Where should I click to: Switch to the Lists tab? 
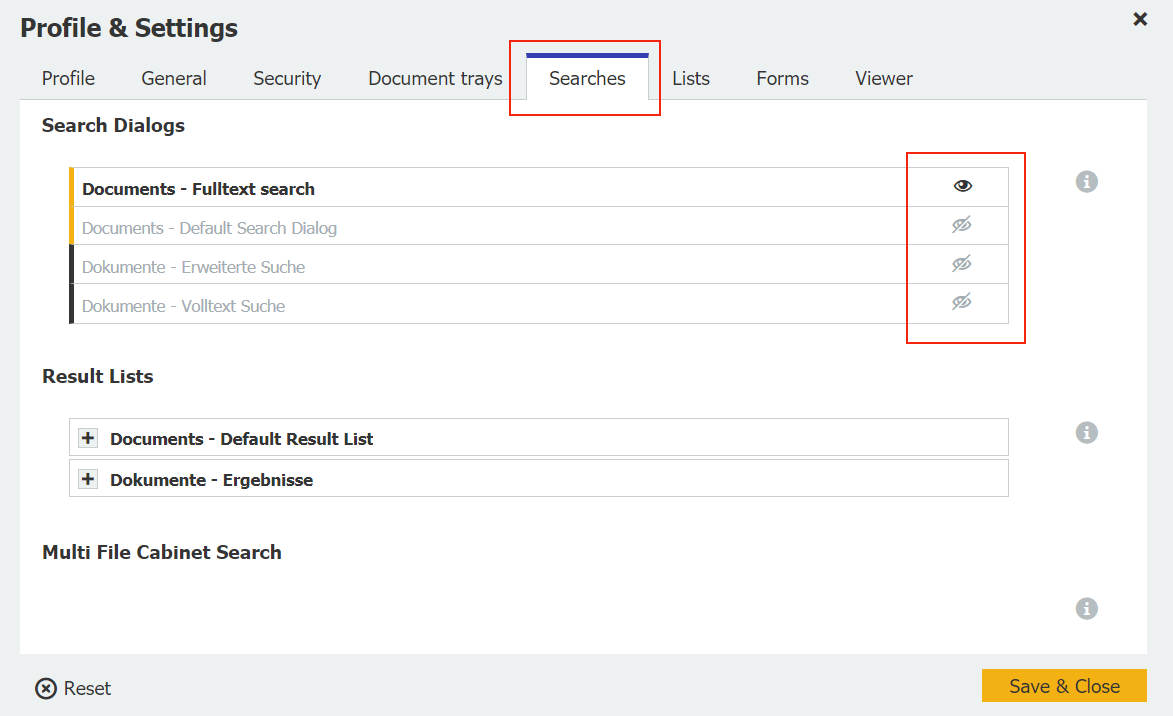pos(691,78)
